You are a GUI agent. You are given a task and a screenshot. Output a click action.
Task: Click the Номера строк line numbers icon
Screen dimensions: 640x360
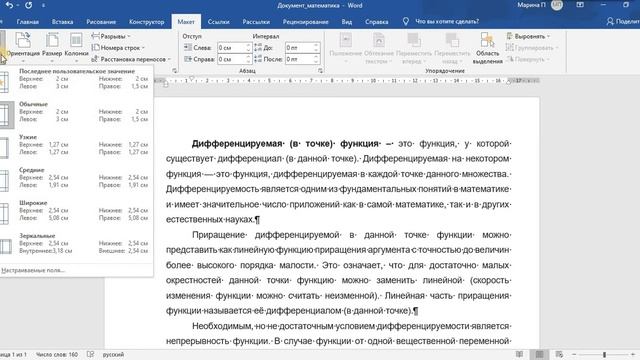click(x=96, y=47)
